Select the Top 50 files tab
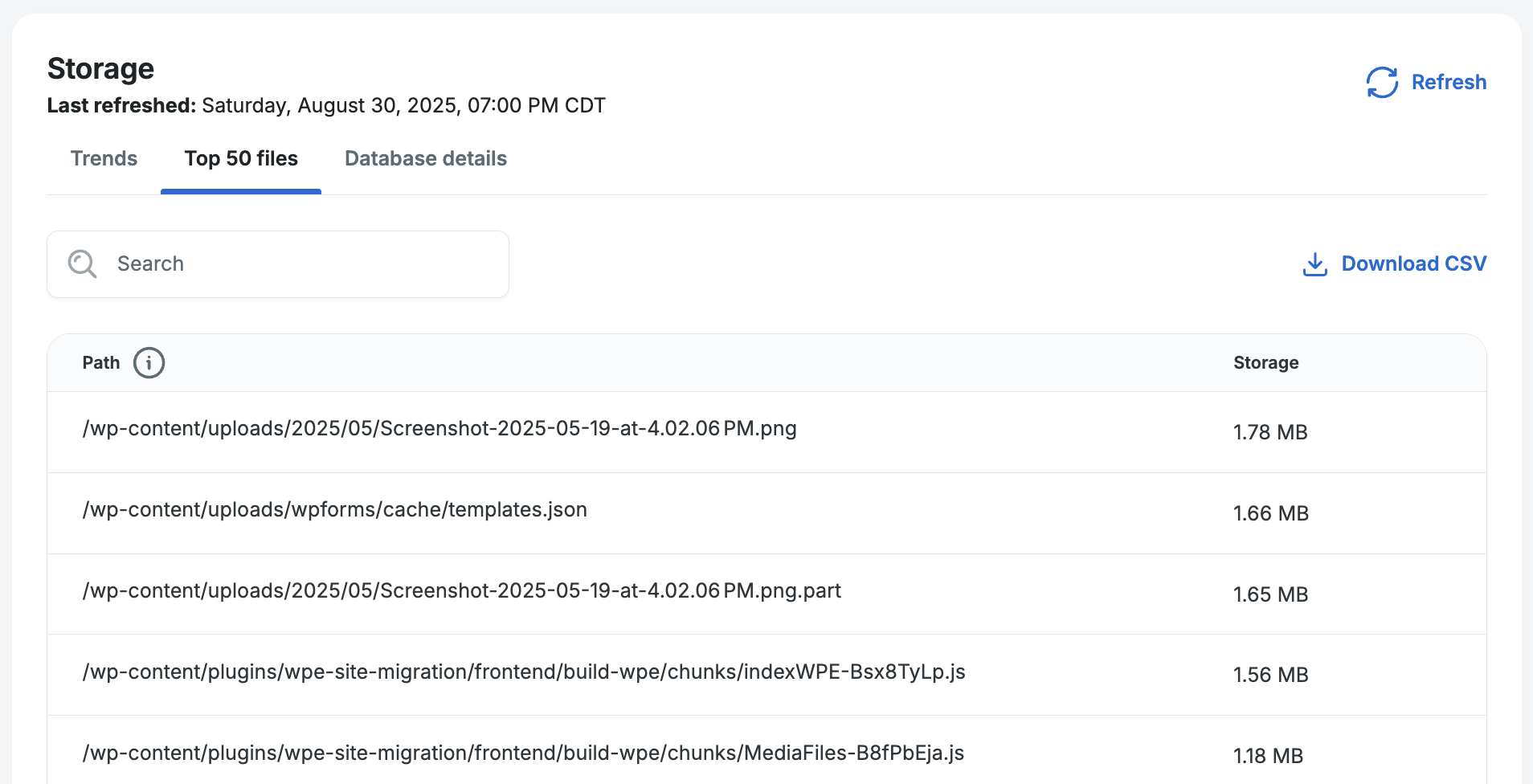The width and height of the screenshot is (1533, 784). [x=241, y=159]
